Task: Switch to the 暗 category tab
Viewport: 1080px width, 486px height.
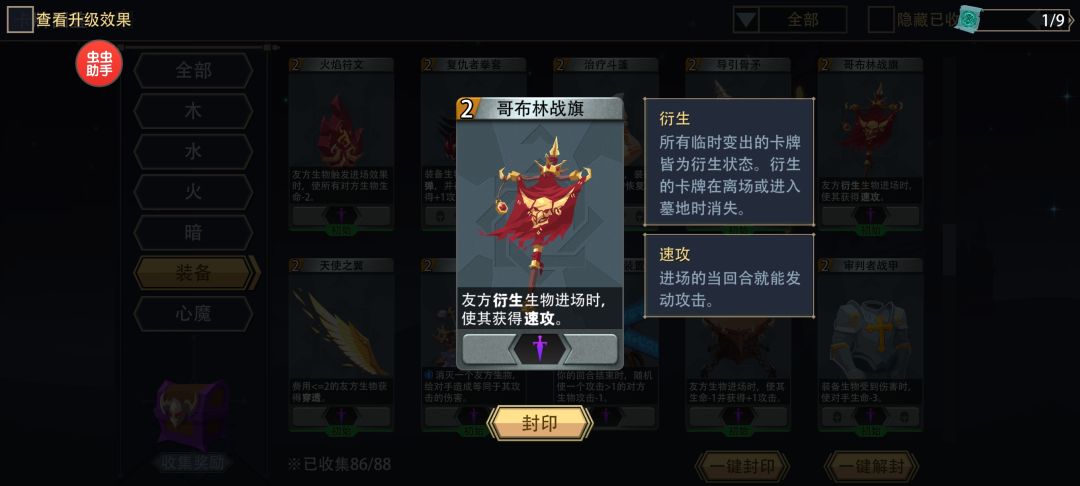Action: [194, 233]
